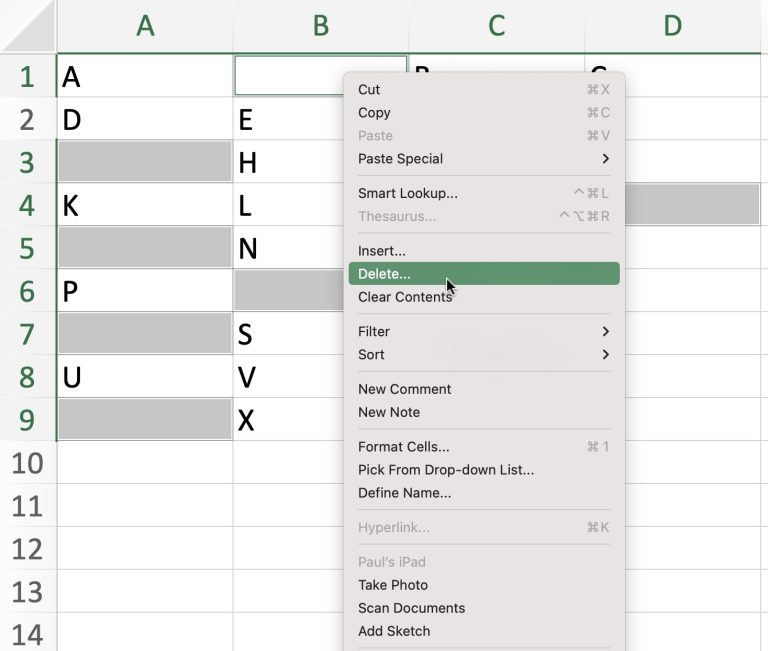This screenshot has width=768, height=651.
Task: Choose Insert... from the context menu
Action: pyautogui.click(x=382, y=251)
